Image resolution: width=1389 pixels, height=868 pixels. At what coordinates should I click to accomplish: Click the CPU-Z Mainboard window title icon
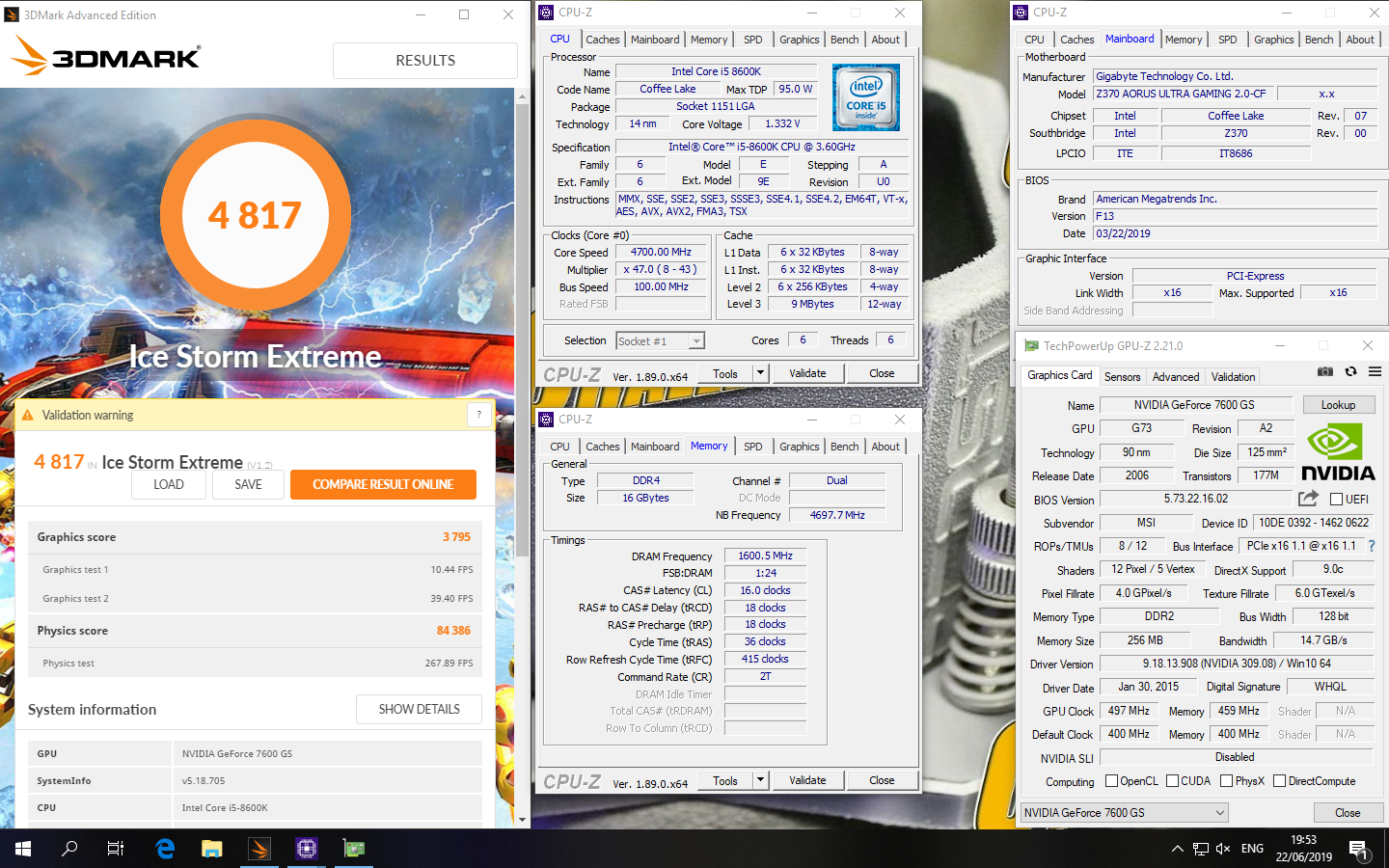tap(1021, 13)
